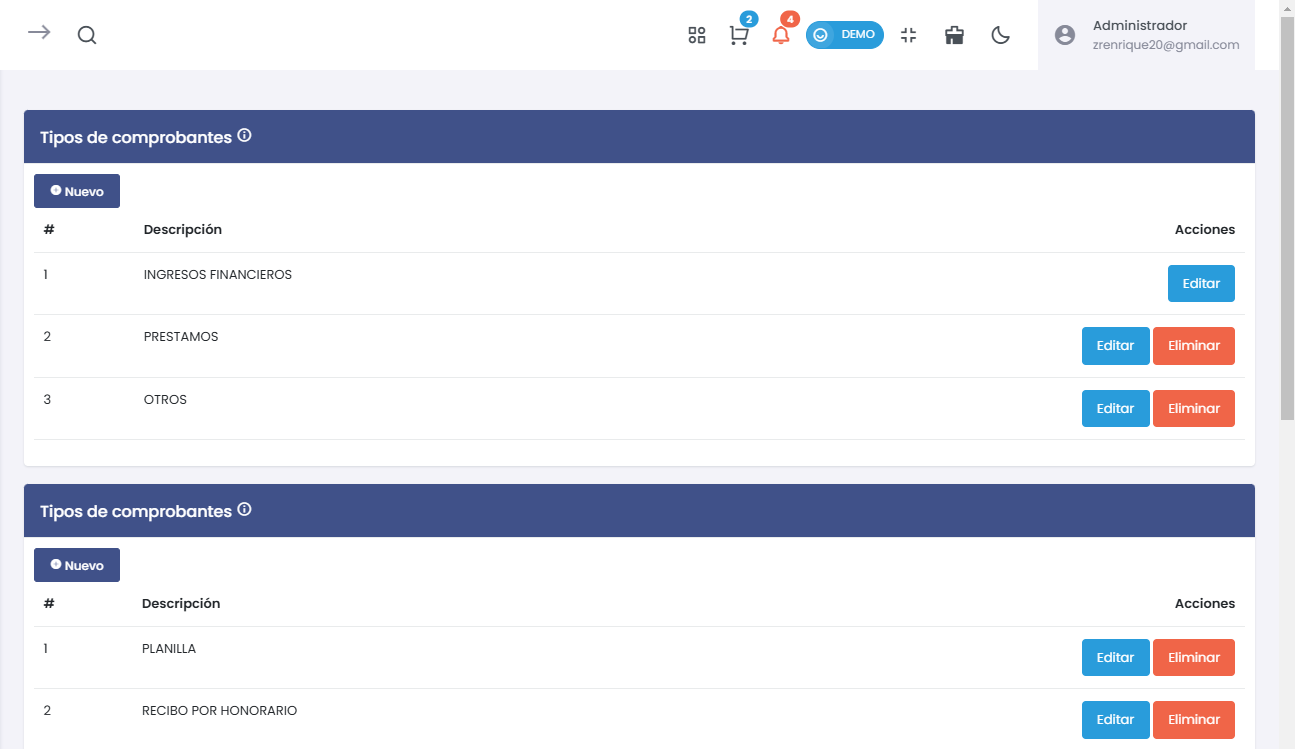Switch to dark mode moon icon
This screenshot has width=1295, height=749.
coord(1000,35)
